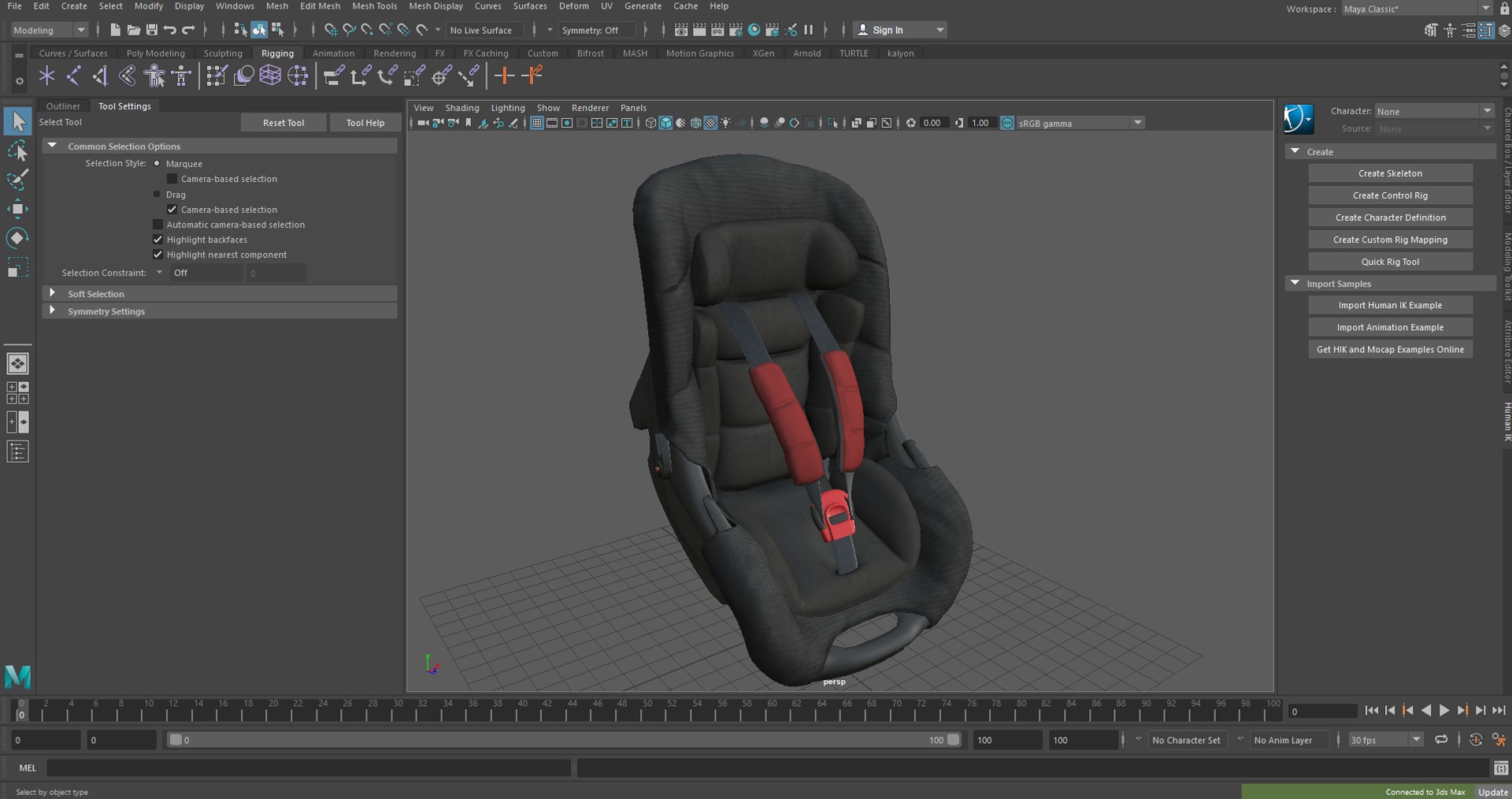1512x799 pixels.
Task: Open the 30 fps frame rate dropdown
Action: click(x=1385, y=740)
